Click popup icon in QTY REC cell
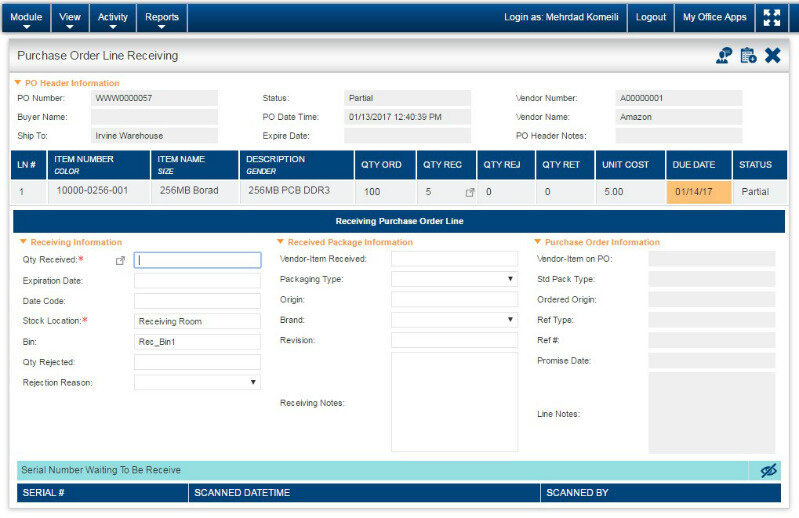This screenshot has width=799, height=518. pos(469,191)
